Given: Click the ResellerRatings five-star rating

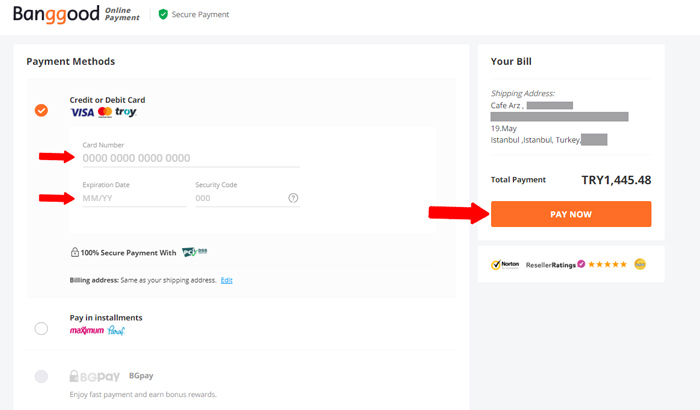Looking at the screenshot, I should point(607,265).
